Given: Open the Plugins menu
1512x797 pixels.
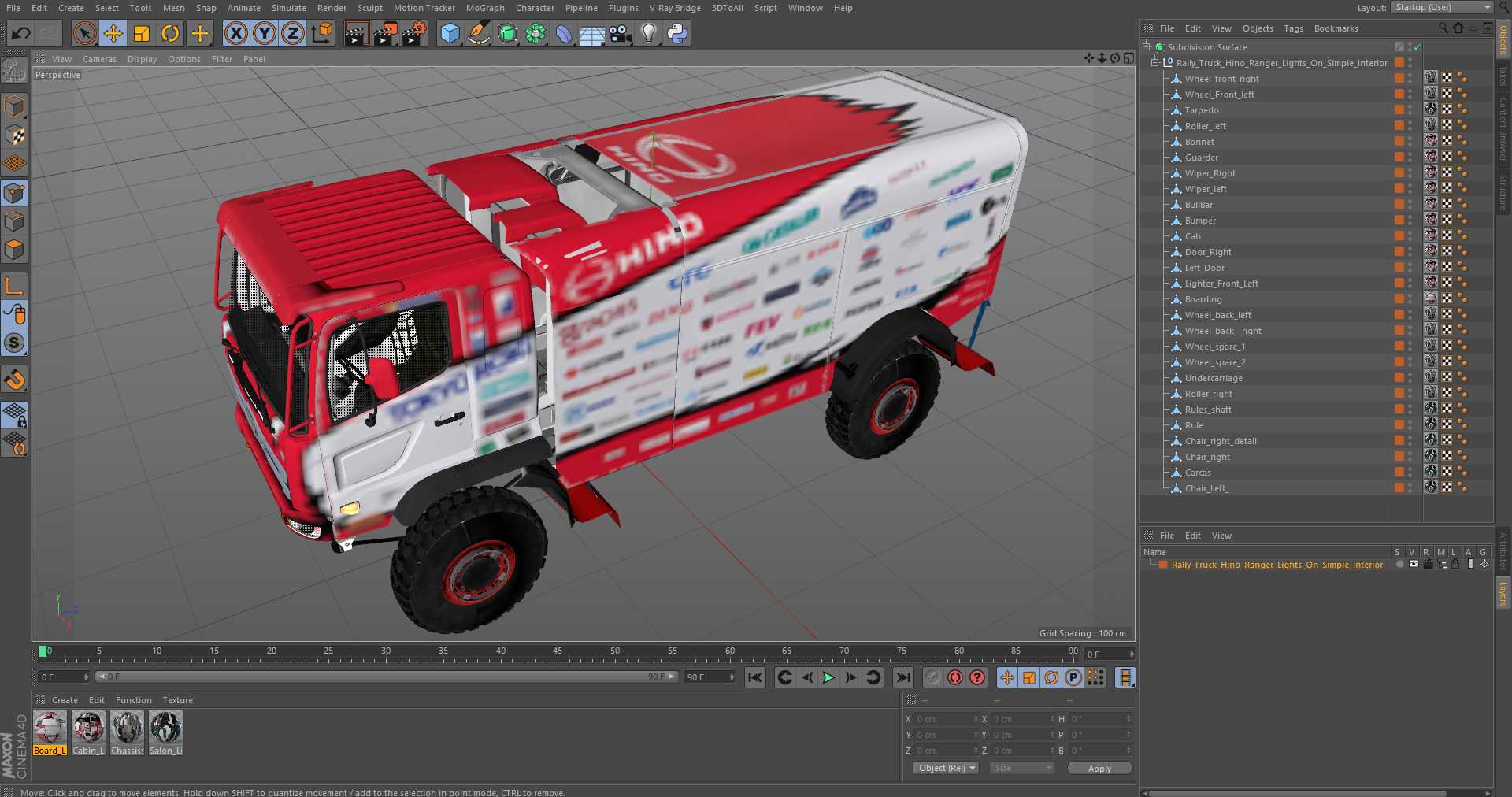Looking at the screenshot, I should pos(623,8).
